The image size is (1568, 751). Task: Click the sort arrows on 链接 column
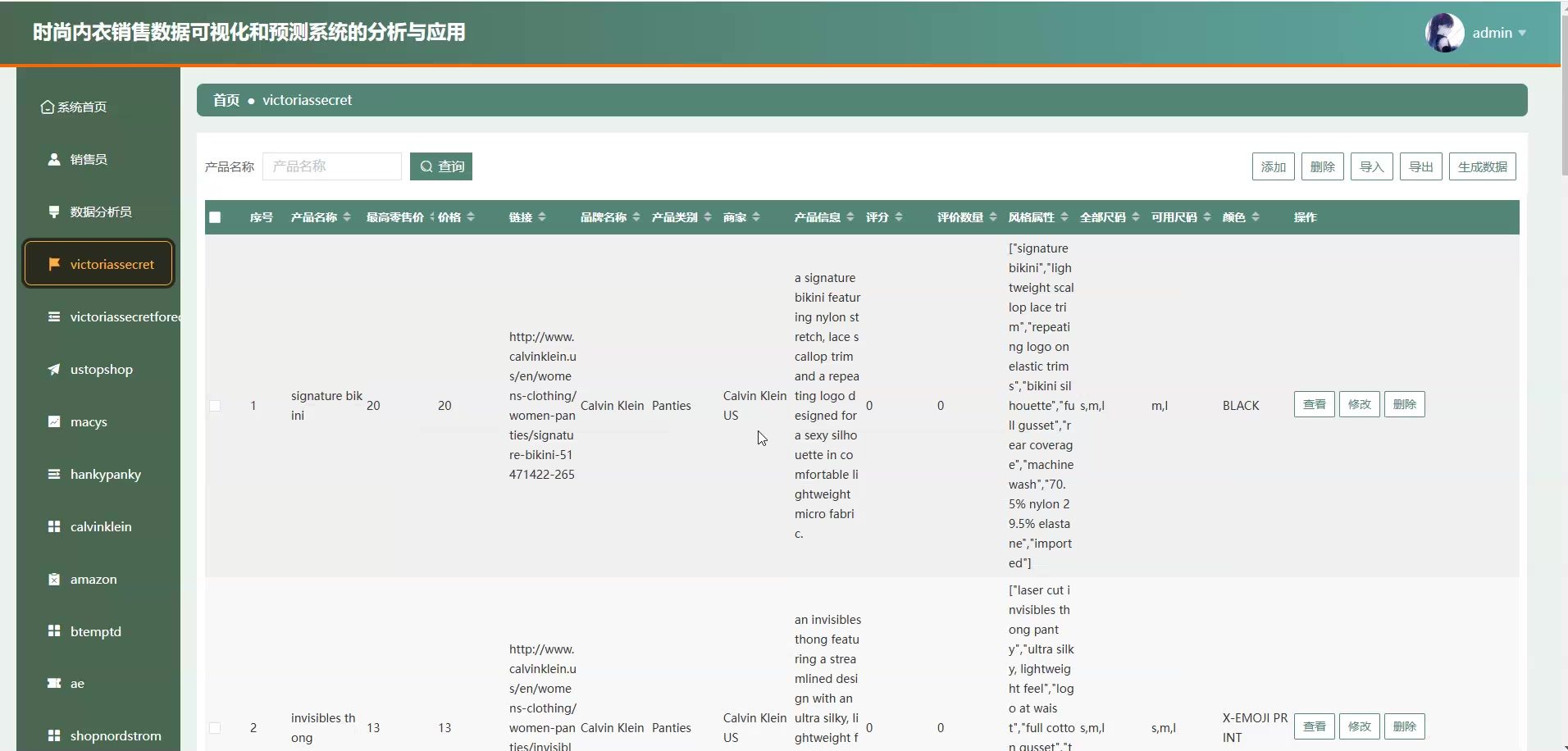coord(542,217)
